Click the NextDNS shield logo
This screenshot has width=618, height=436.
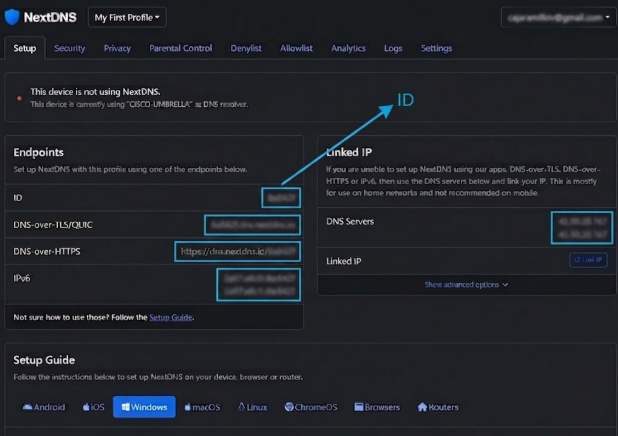point(12,17)
